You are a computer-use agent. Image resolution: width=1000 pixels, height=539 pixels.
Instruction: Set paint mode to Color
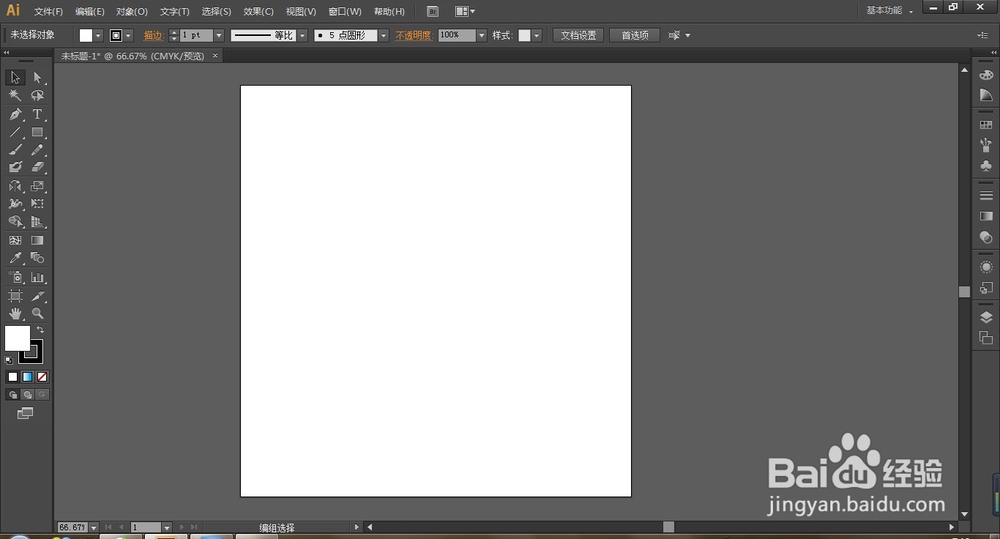coord(13,377)
